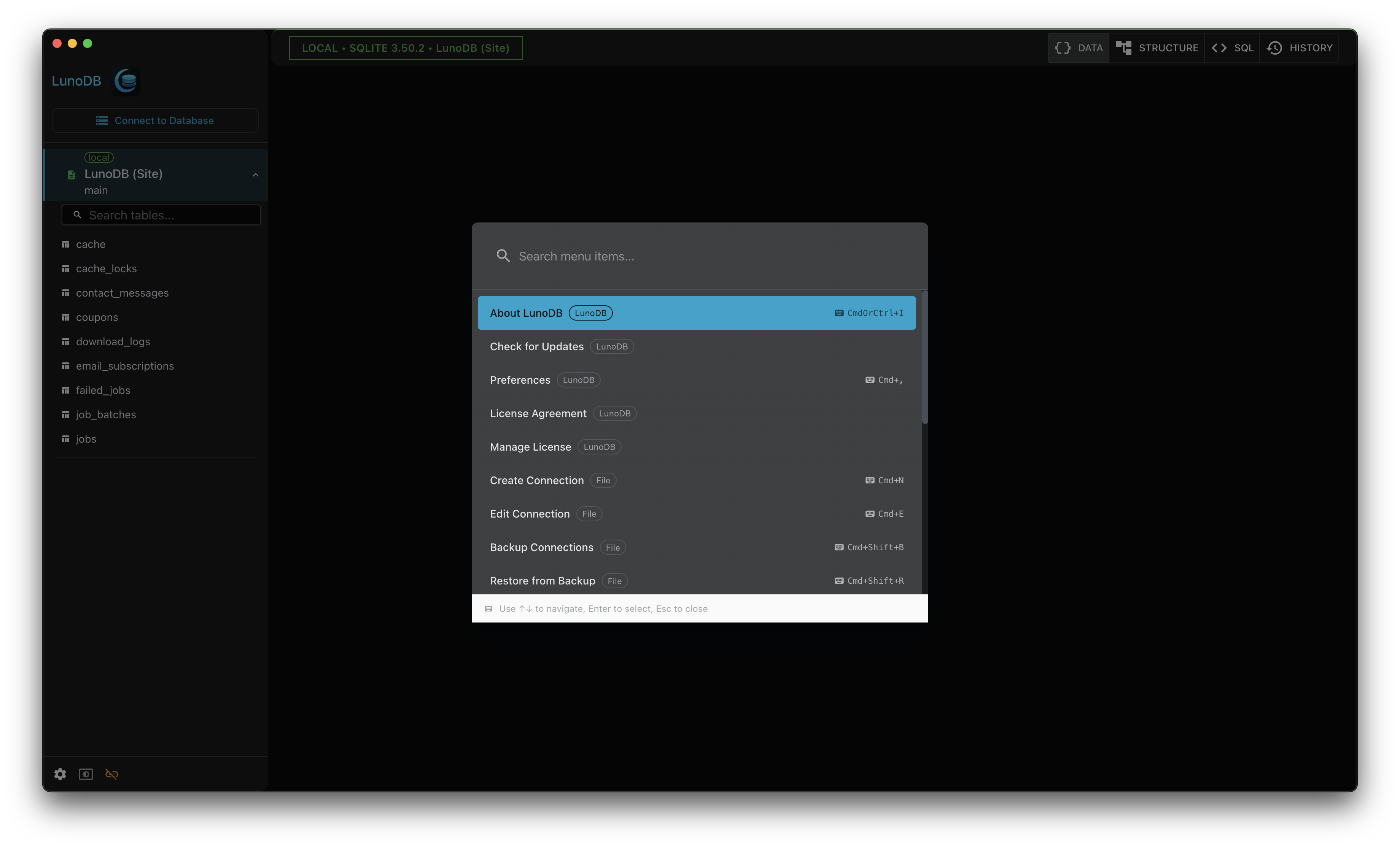Open the STRUCTURE view tab
Screen dimensions: 1400x848
click(1157, 48)
